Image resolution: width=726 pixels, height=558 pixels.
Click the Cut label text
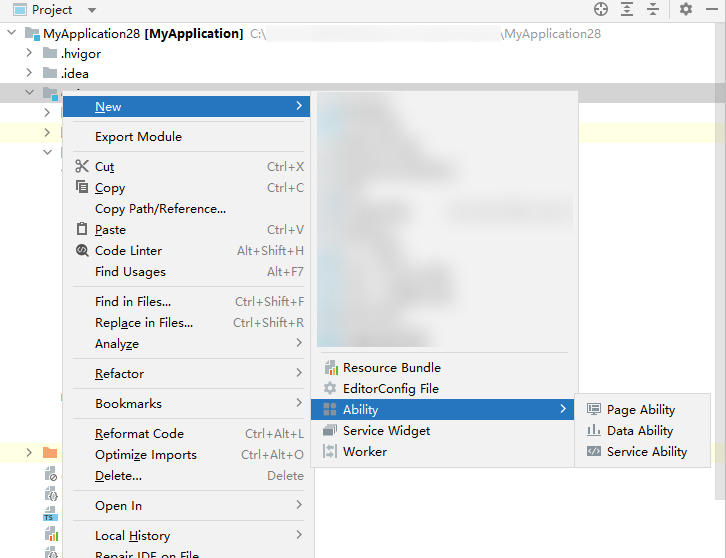pos(105,167)
